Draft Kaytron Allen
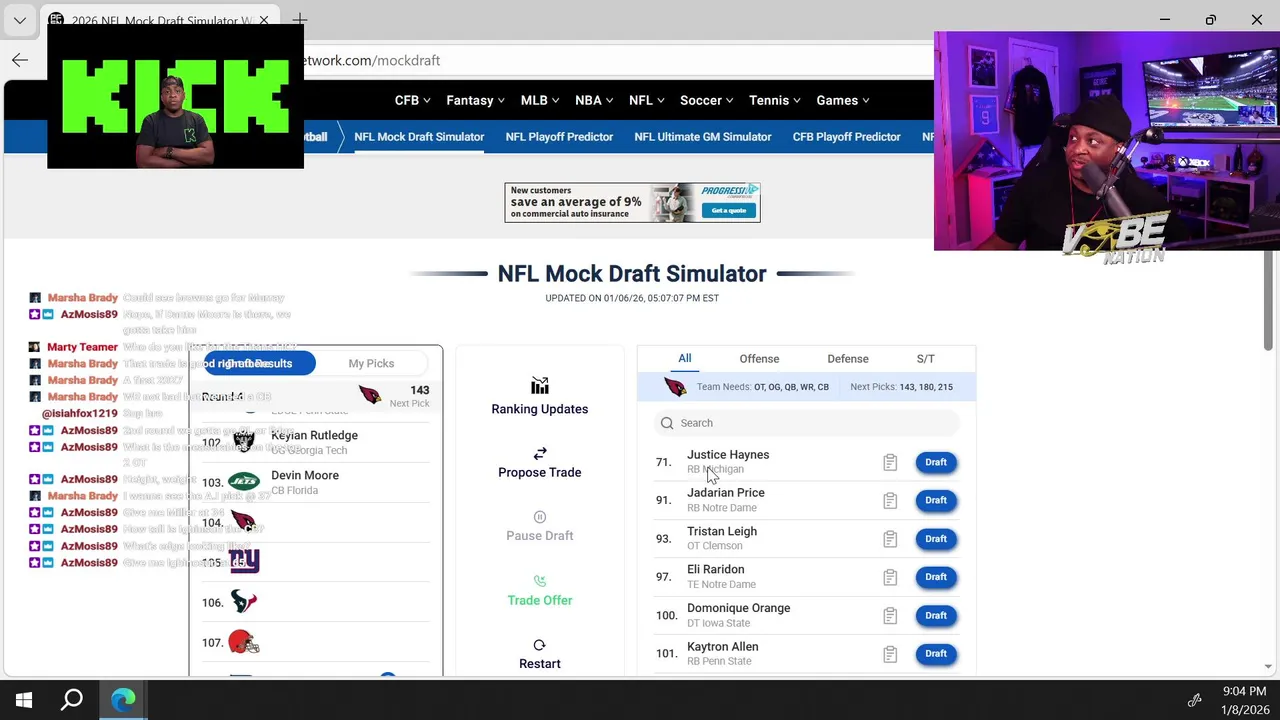 [936, 654]
